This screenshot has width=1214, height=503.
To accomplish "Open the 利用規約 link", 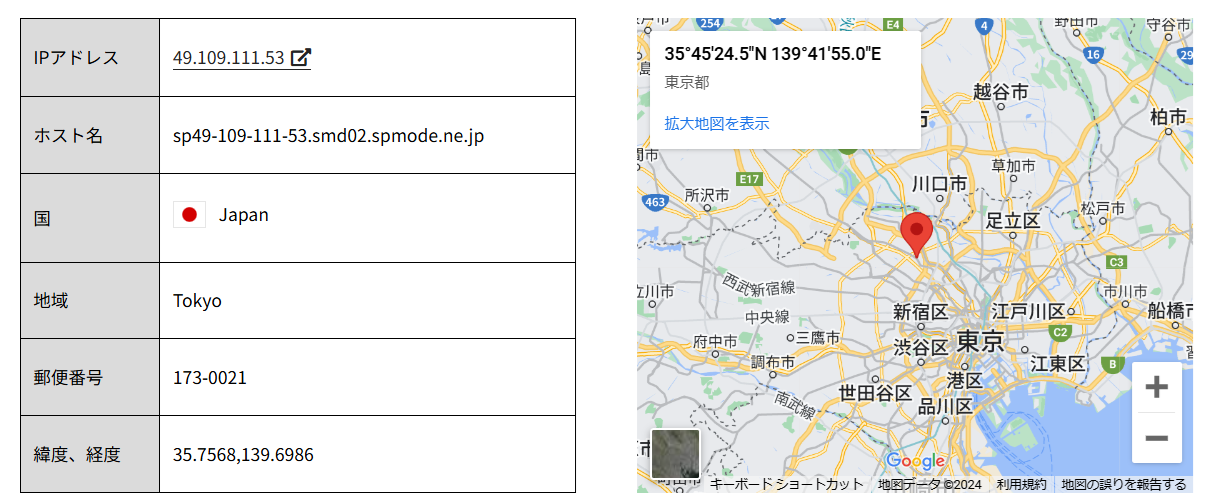I will [1021, 484].
